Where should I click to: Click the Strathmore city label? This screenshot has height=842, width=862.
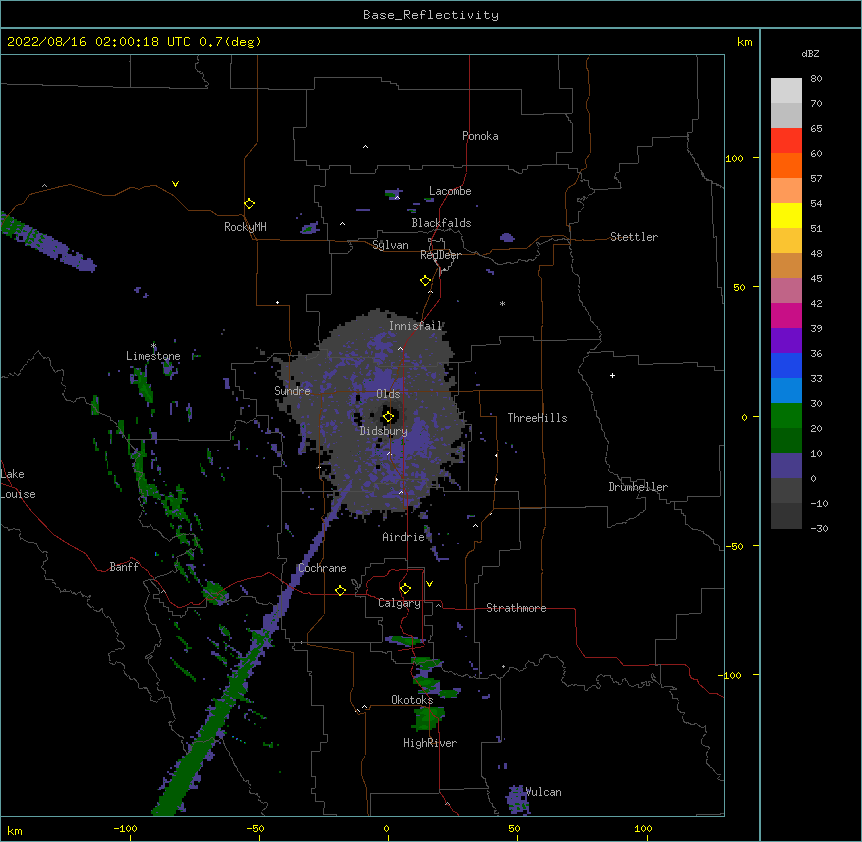tap(516, 608)
